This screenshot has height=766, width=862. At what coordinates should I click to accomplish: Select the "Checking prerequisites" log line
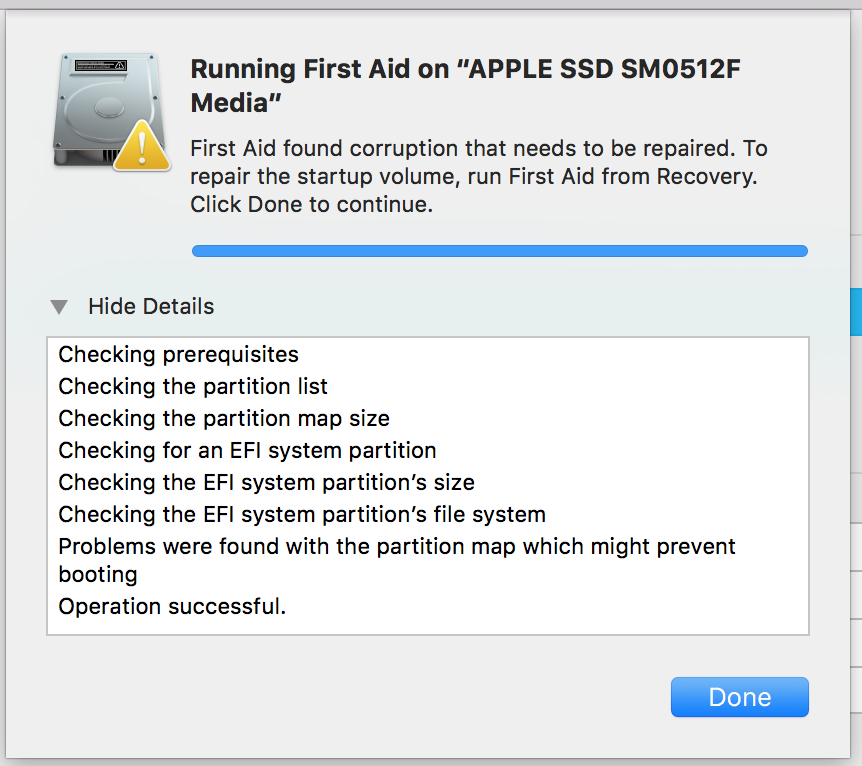tap(178, 354)
